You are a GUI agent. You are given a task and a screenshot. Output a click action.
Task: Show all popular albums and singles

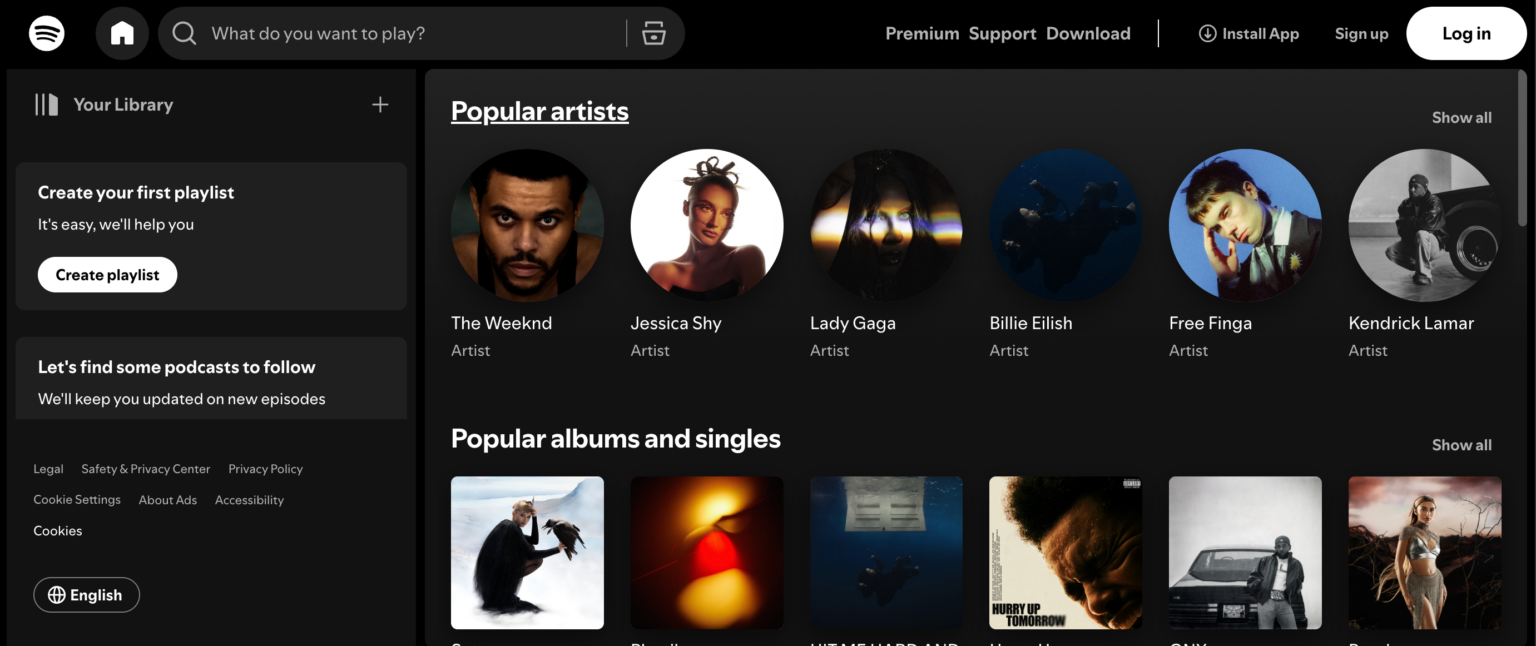coord(1461,445)
